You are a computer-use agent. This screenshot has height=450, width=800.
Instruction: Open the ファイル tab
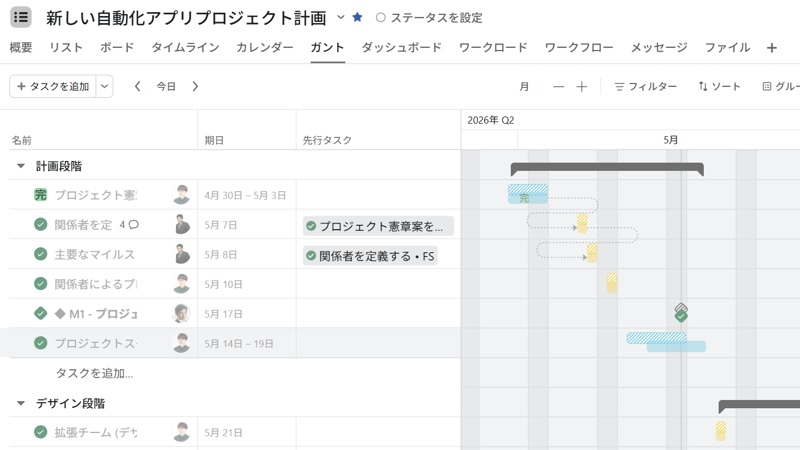[728, 47]
